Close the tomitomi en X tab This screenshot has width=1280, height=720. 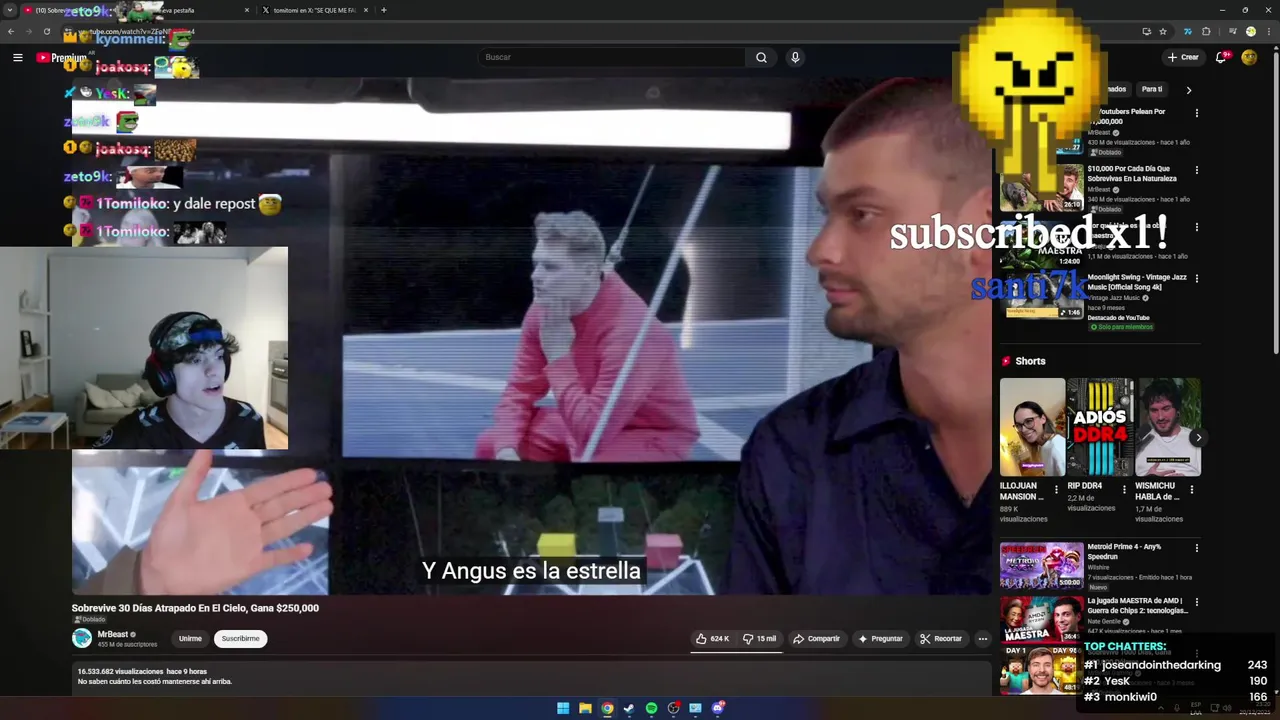[x=365, y=10]
